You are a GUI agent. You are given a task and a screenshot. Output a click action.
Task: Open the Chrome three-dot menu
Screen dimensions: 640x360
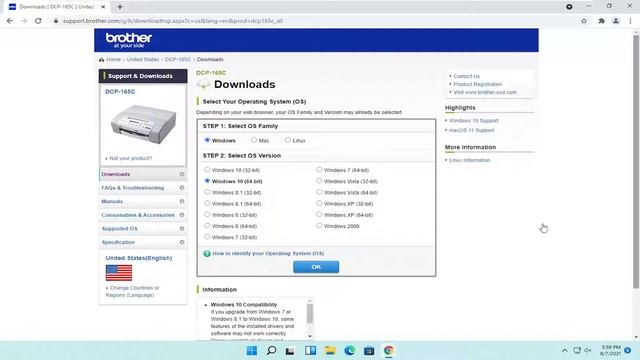[630, 21]
